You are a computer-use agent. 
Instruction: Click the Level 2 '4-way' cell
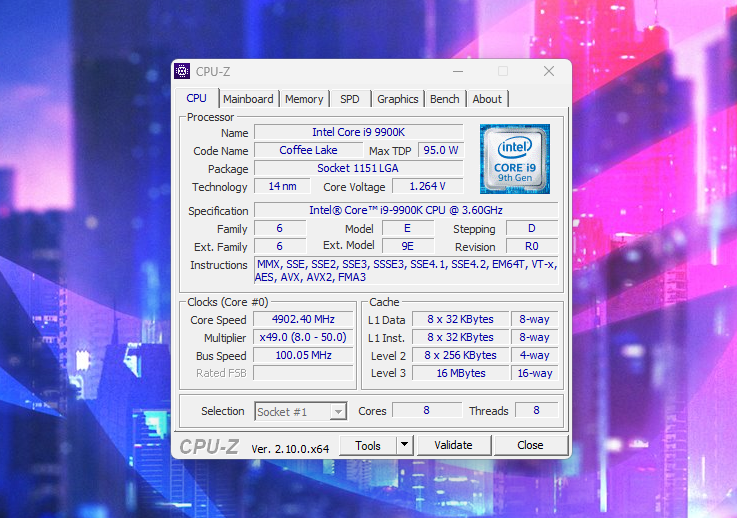click(x=534, y=355)
